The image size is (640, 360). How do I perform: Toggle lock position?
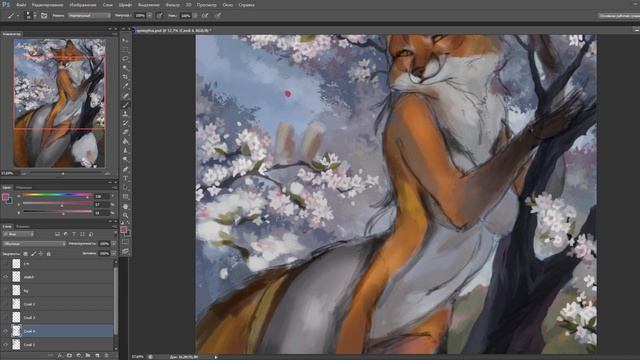(41, 253)
